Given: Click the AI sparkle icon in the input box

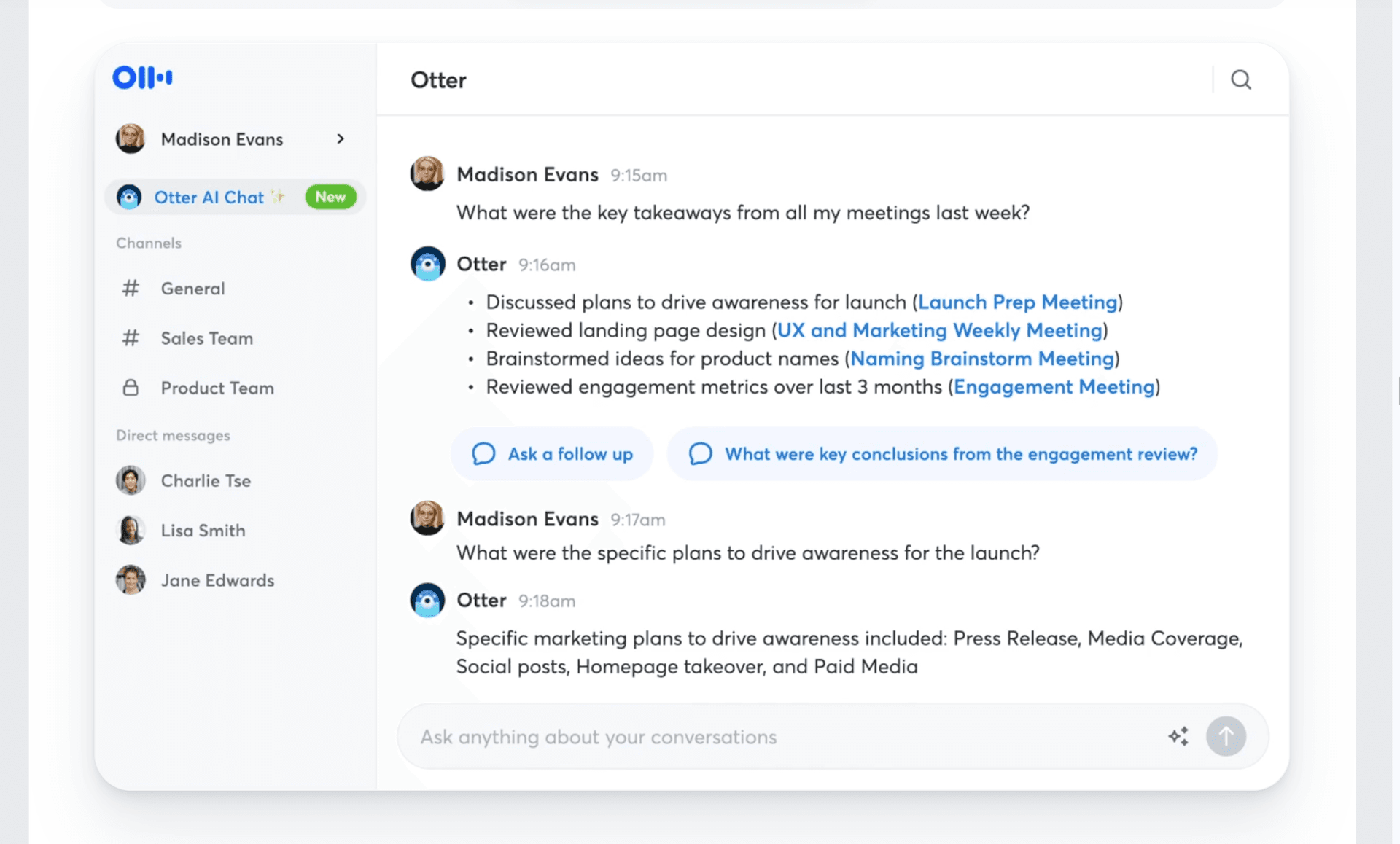Looking at the screenshot, I should point(1178,736).
